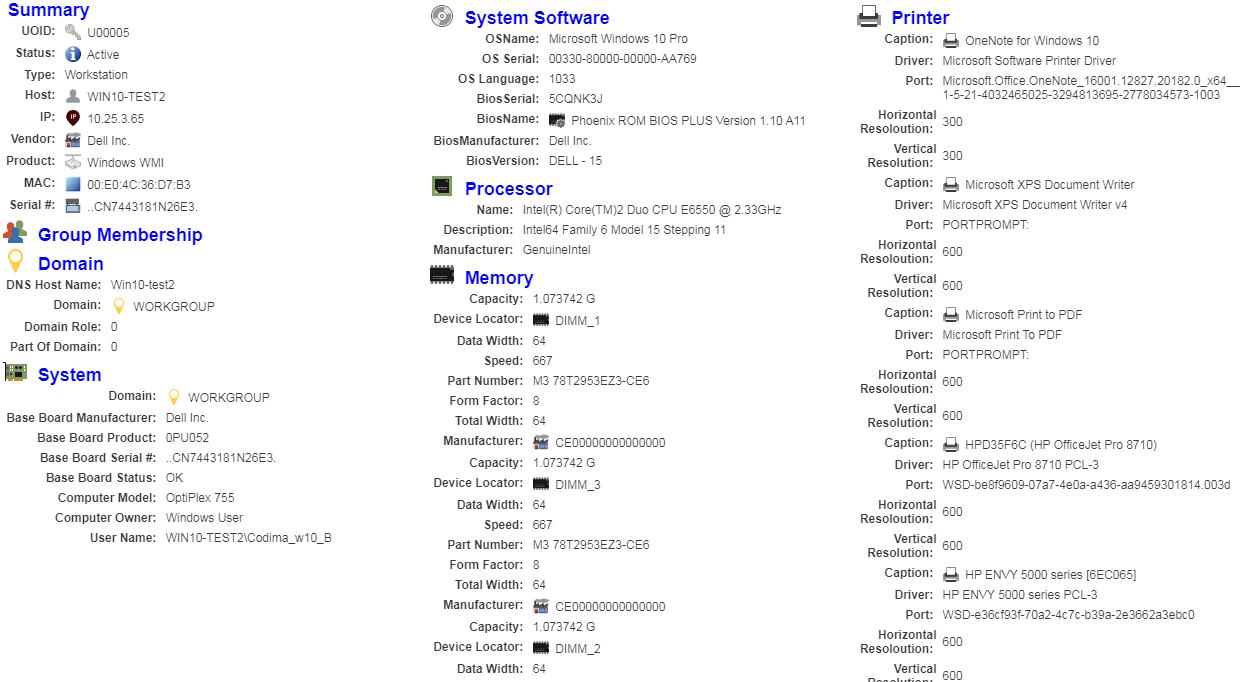
Task: Click driver HP ENVY 5000 series PCL-3
Action: tap(1020, 595)
